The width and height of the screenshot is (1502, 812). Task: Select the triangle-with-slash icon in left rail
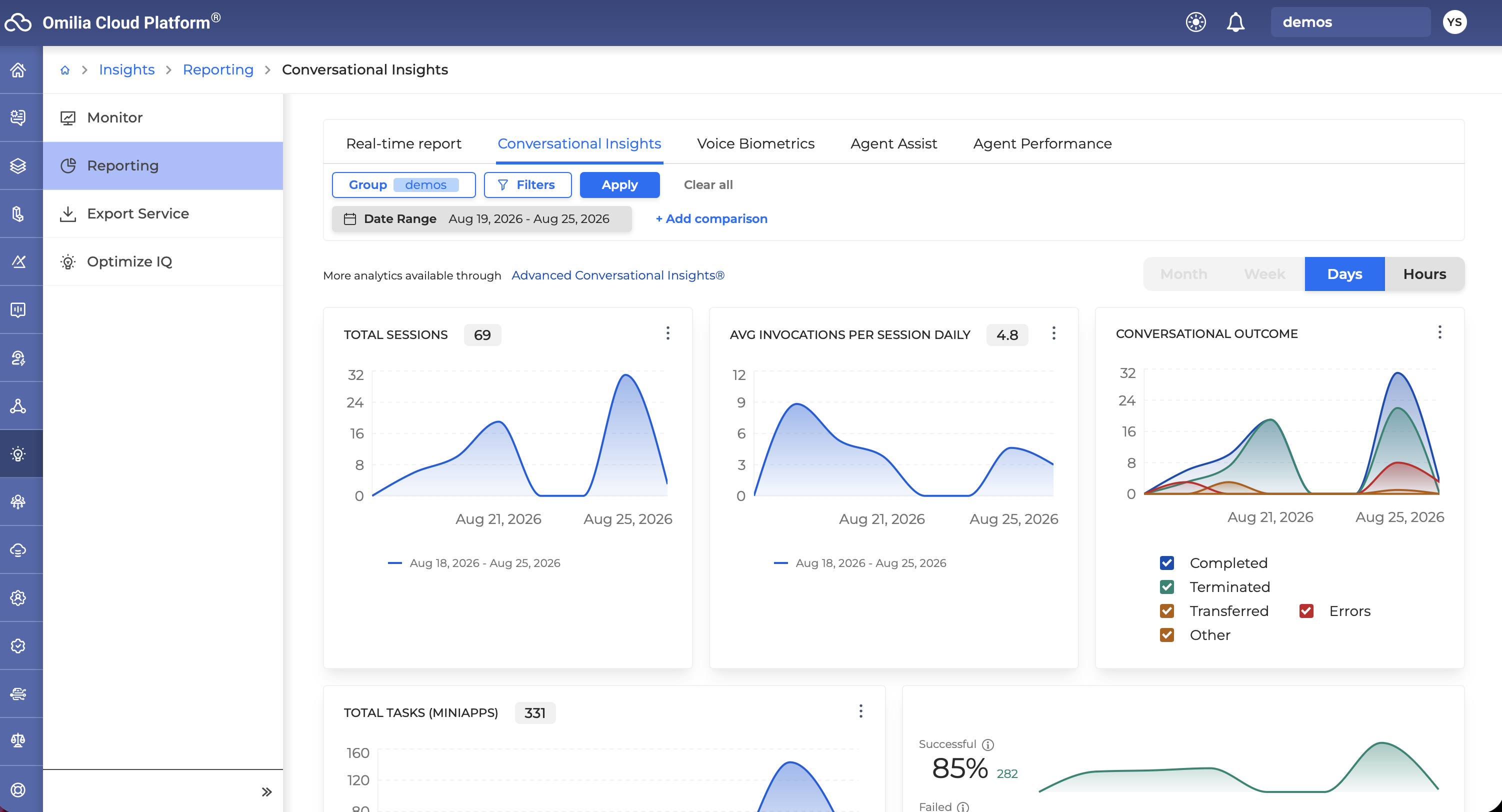tap(18, 261)
